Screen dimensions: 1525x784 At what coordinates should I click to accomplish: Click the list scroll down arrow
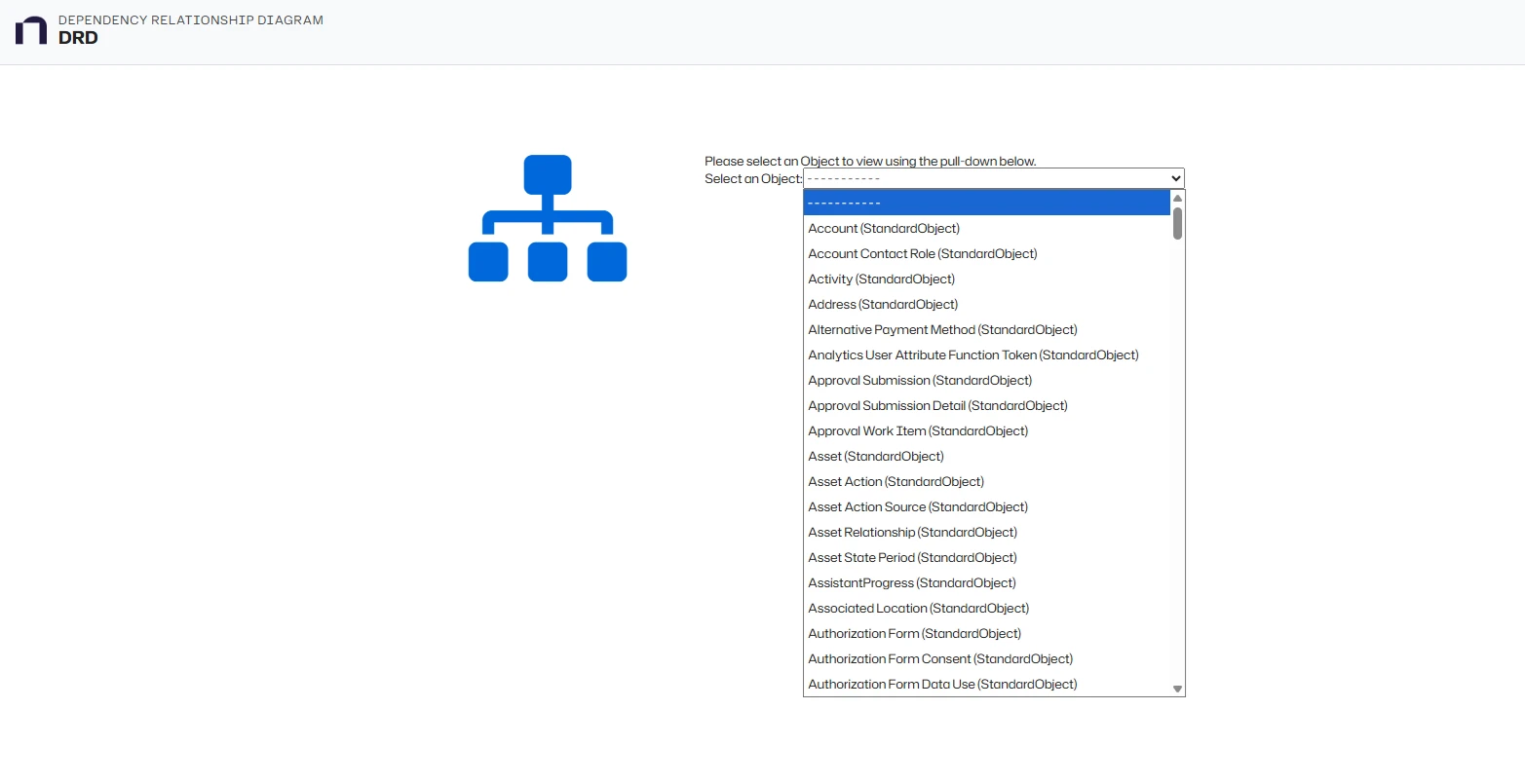[x=1177, y=689]
